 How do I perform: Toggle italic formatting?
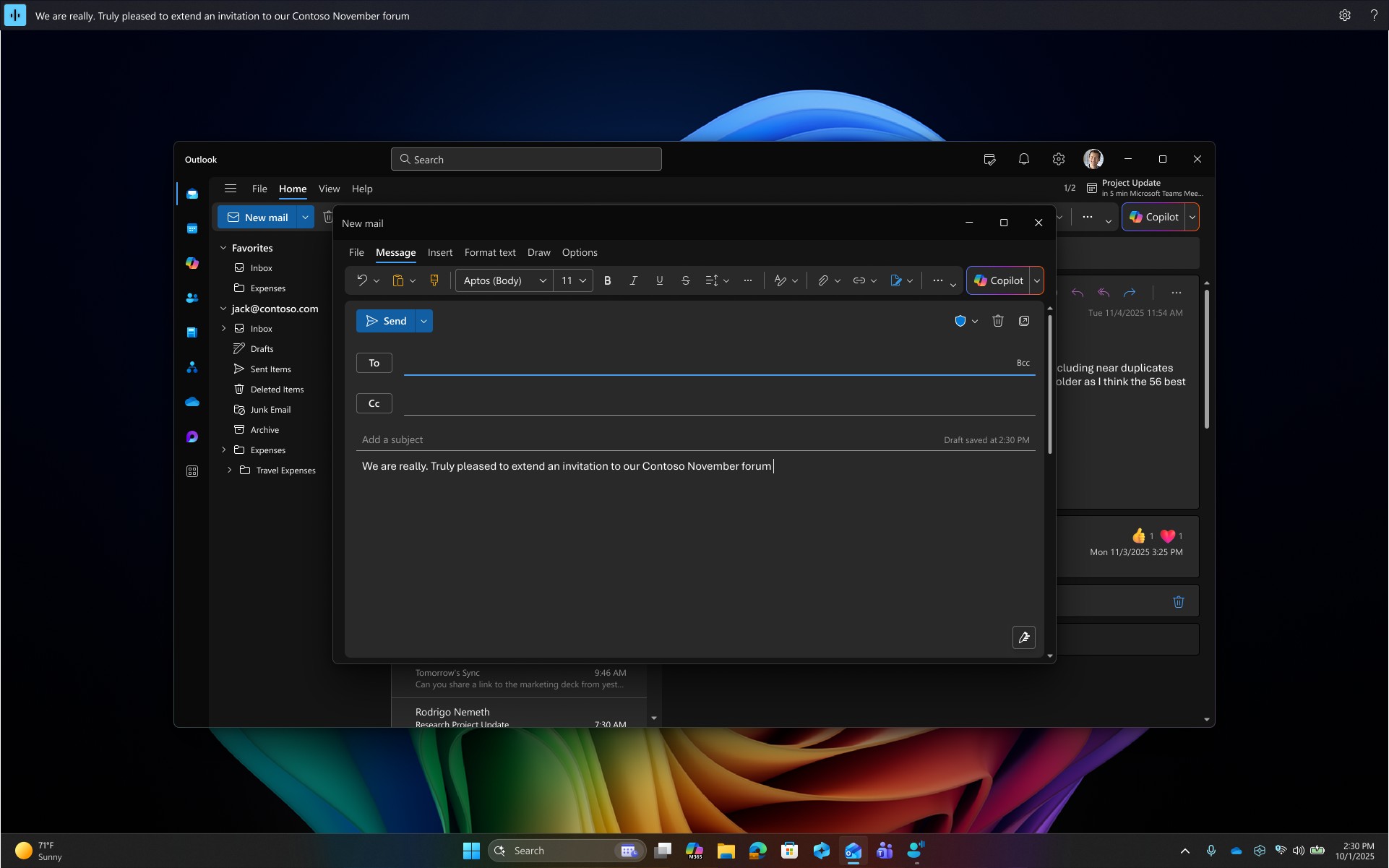pos(633,280)
